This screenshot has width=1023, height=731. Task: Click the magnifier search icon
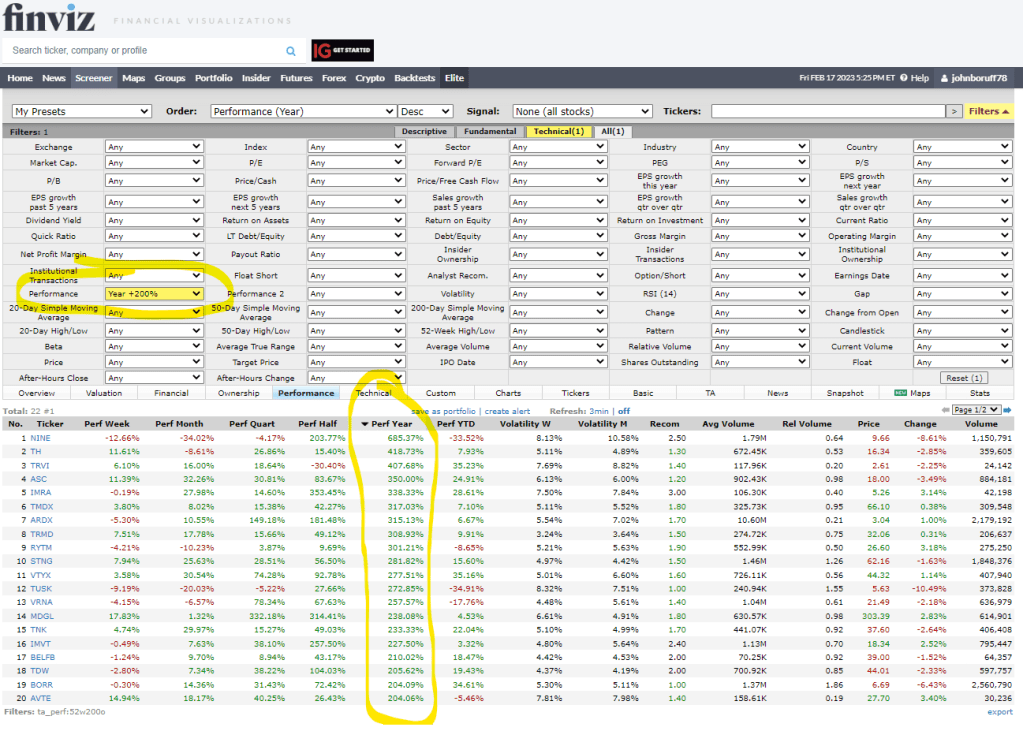(291, 51)
